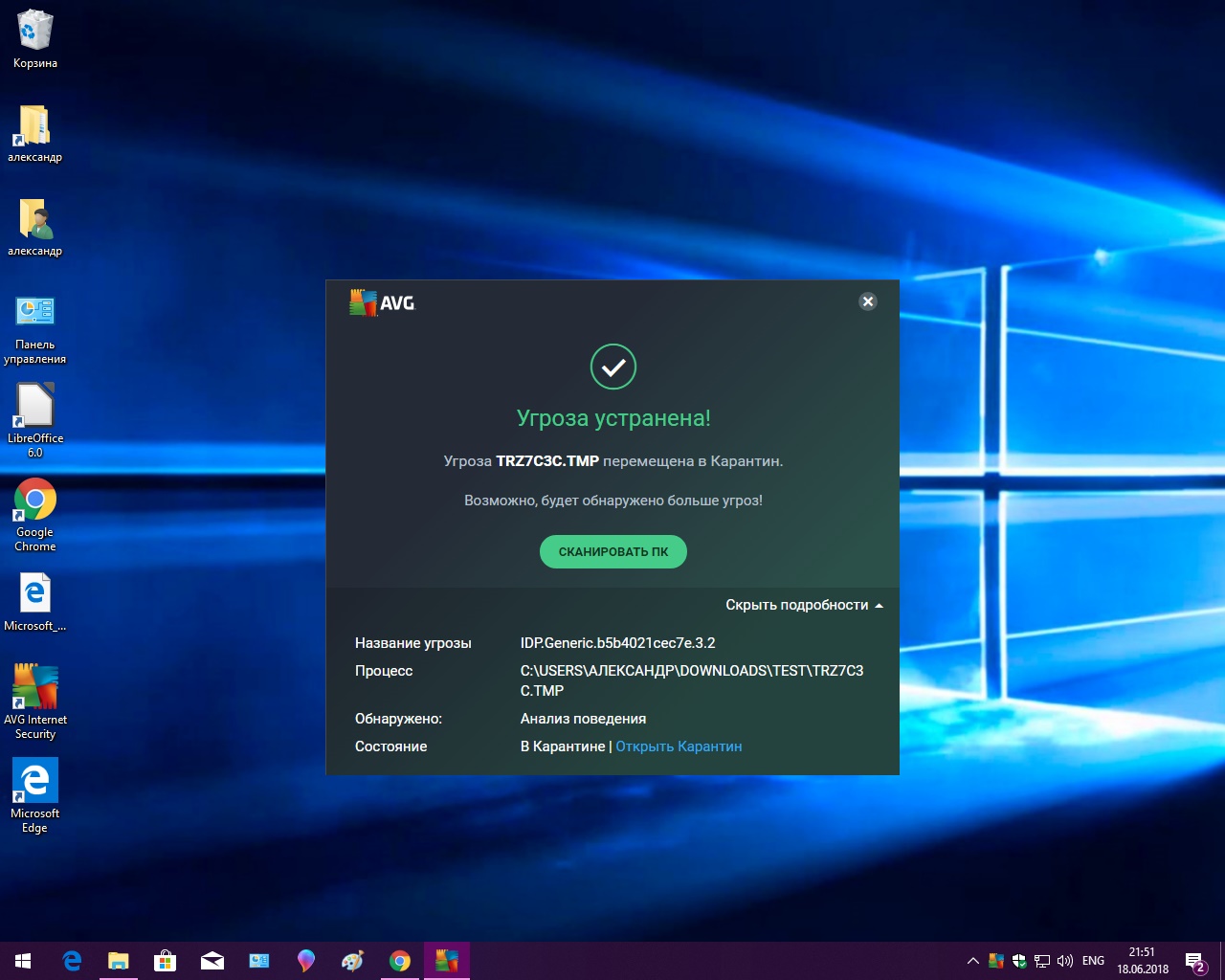Open volume control in system tray
This screenshot has height=980, width=1225.
tap(1064, 961)
